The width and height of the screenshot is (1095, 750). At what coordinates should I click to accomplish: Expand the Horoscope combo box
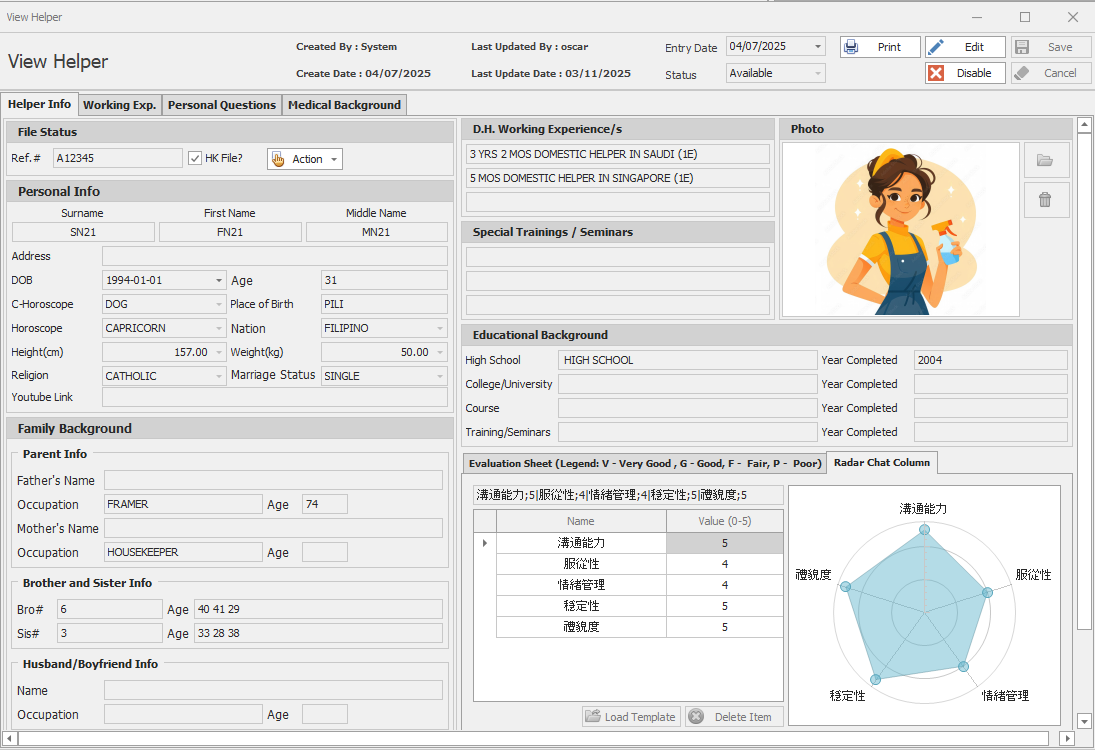(219, 328)
